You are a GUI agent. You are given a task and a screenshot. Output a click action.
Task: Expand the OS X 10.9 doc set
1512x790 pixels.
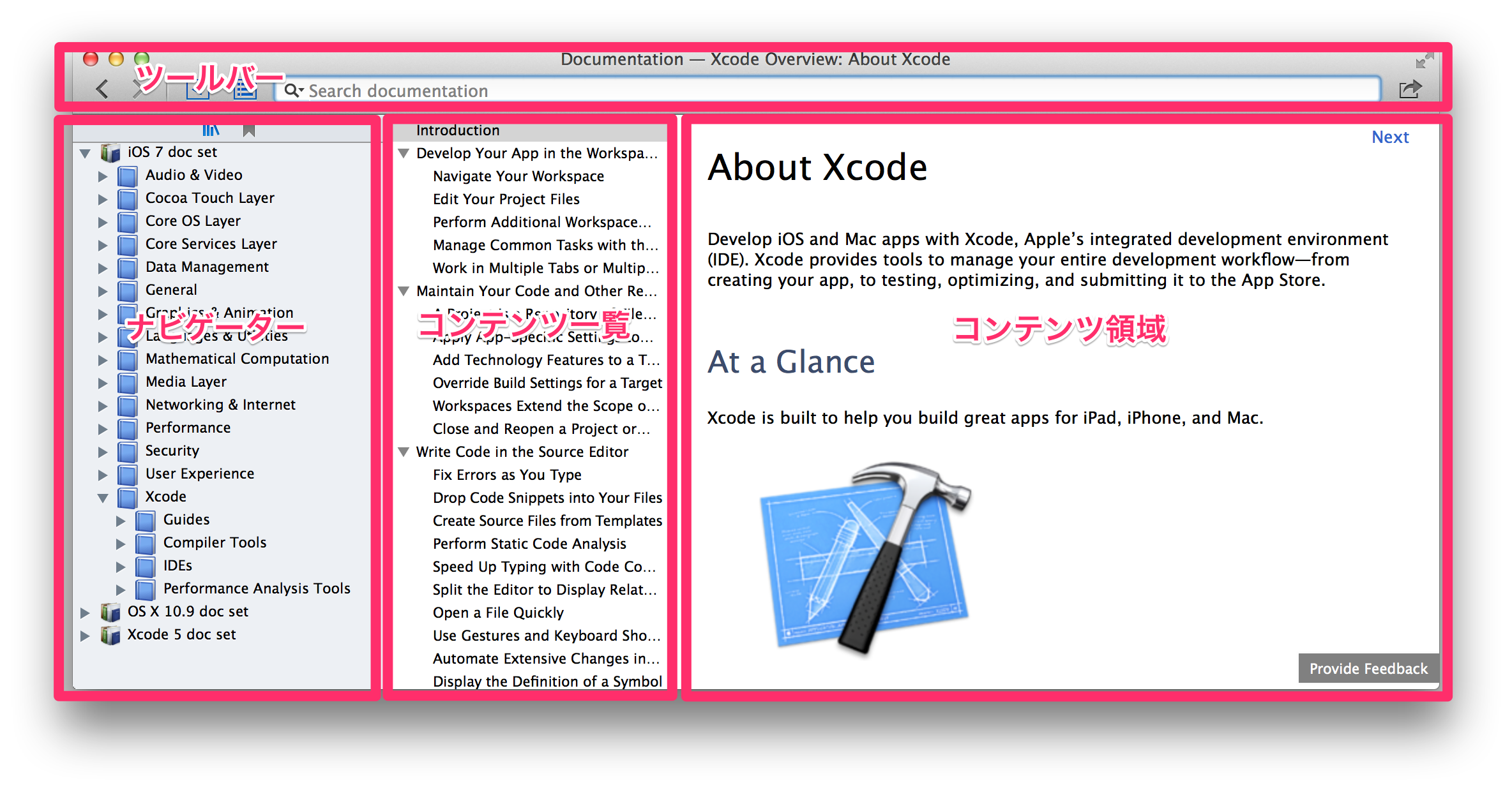[85, 613]
